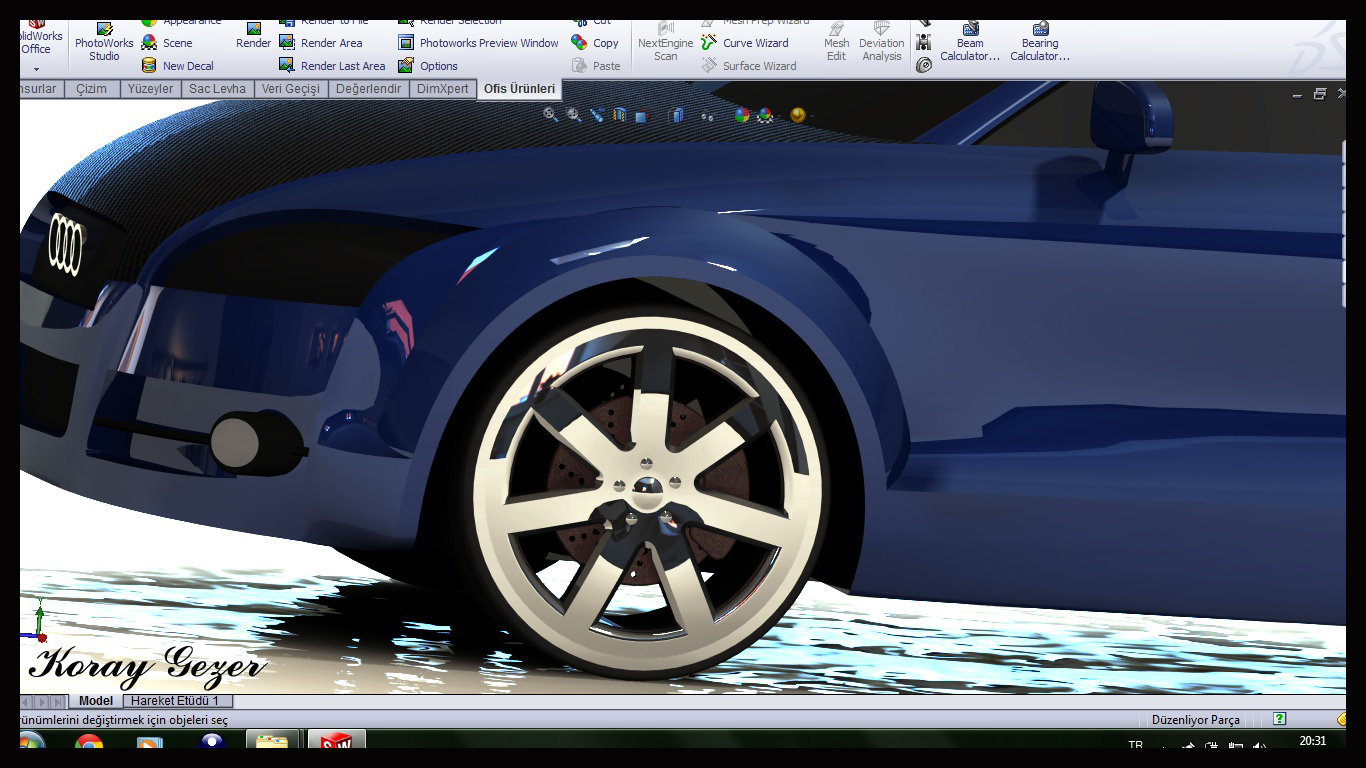Switch to the Sac Levha tab
1366x768 pixels.
click(217, 89)
